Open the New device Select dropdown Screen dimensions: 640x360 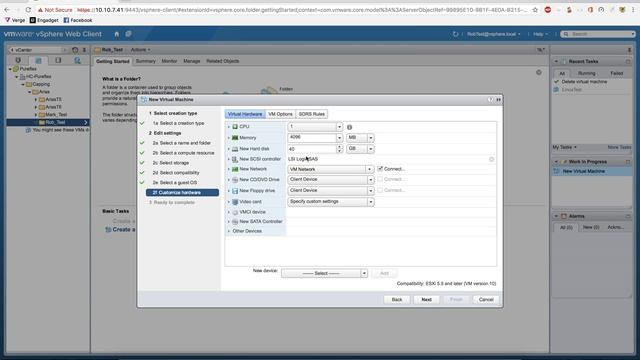(324, 273)
